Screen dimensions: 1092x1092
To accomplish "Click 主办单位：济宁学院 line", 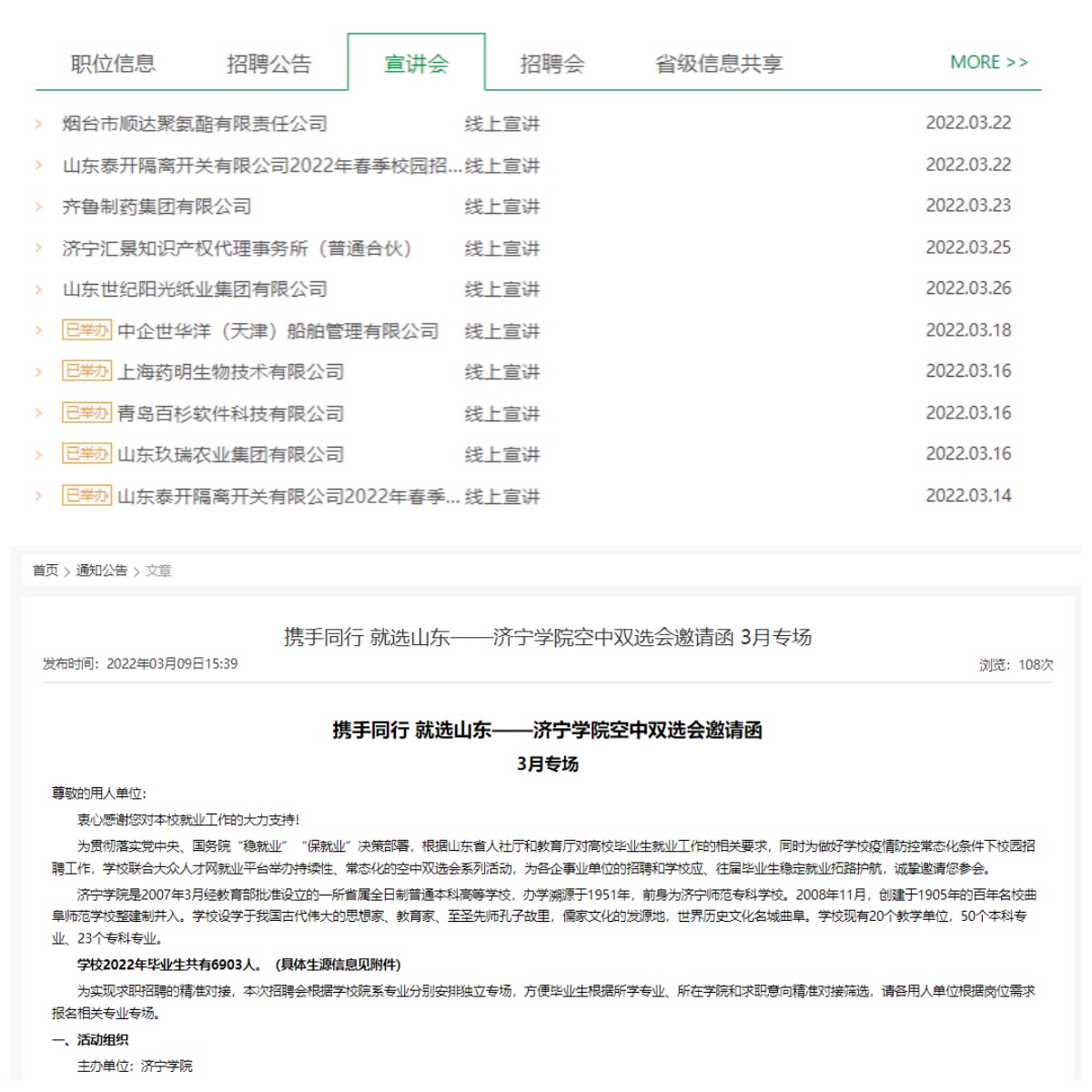I will 135,1066.
